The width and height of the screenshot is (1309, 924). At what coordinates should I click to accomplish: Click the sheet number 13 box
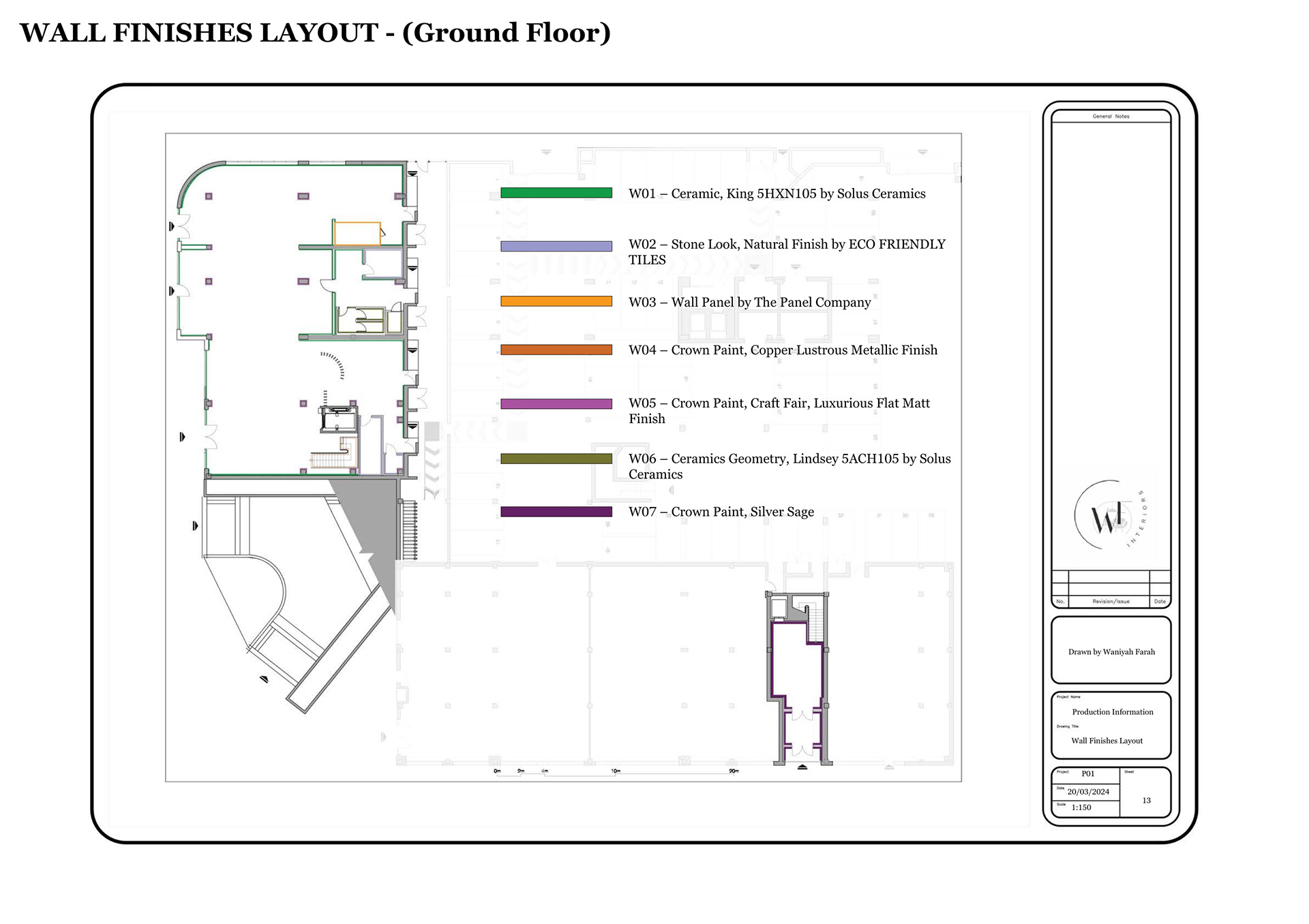point(1146,800)
